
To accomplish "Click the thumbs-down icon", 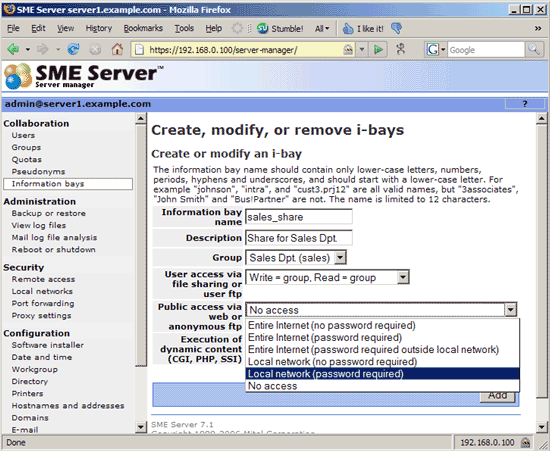I will [x=396, y=28].
